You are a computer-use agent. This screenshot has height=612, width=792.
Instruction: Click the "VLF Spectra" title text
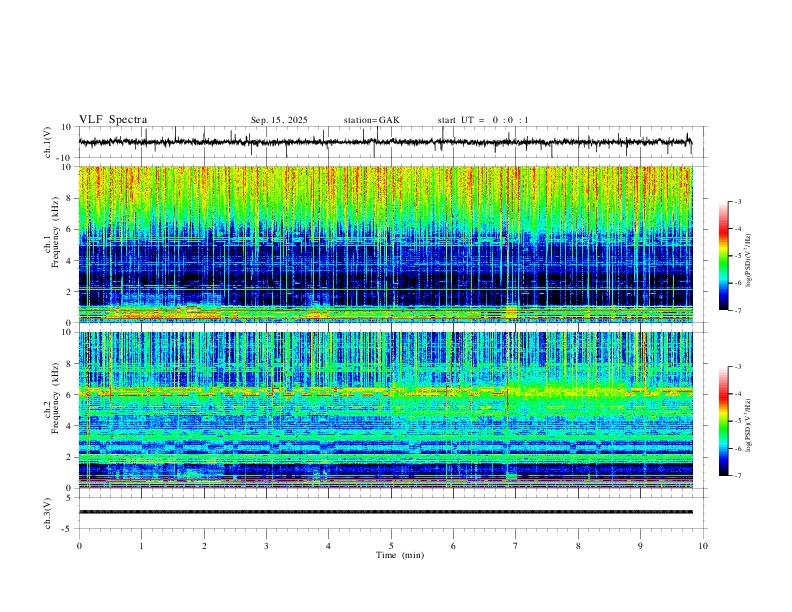(113, 120)
